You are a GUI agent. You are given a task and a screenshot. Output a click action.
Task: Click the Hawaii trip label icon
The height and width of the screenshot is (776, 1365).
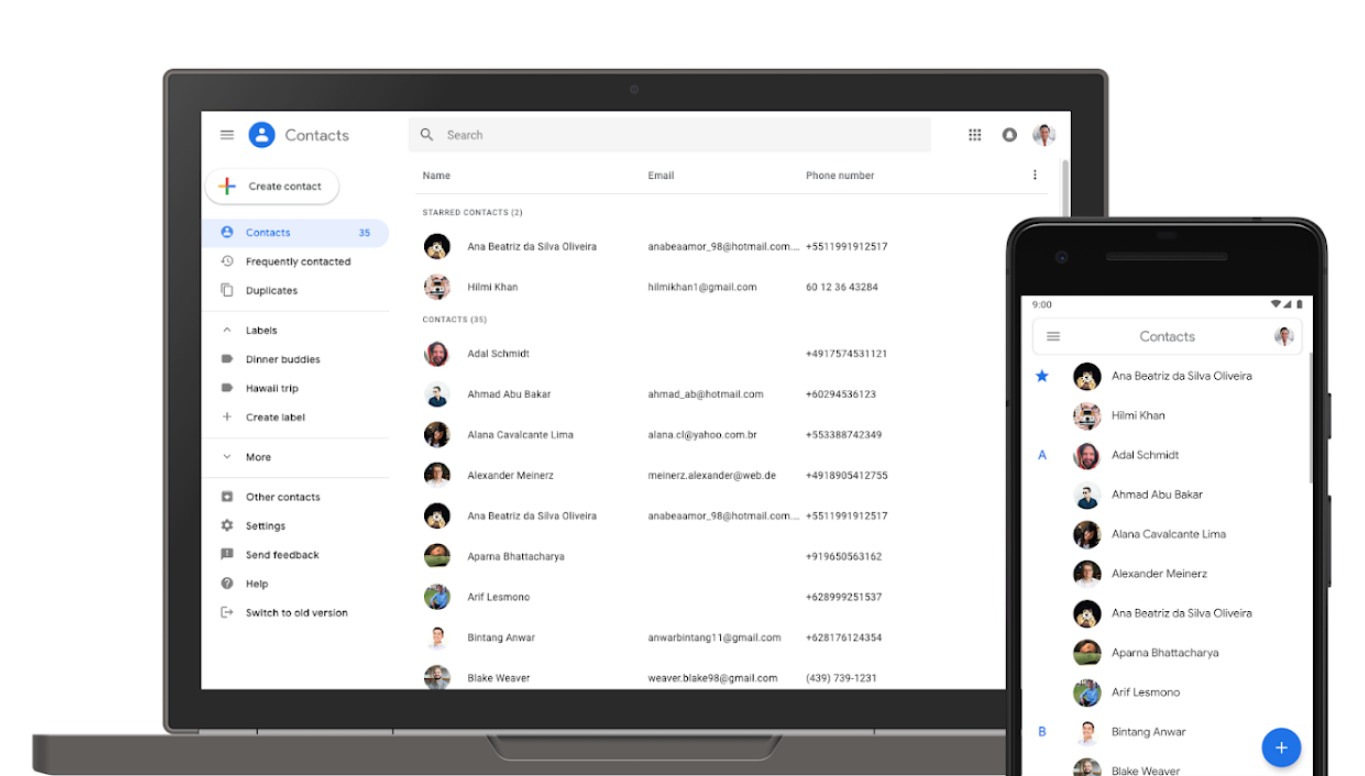tap(227, 388)
